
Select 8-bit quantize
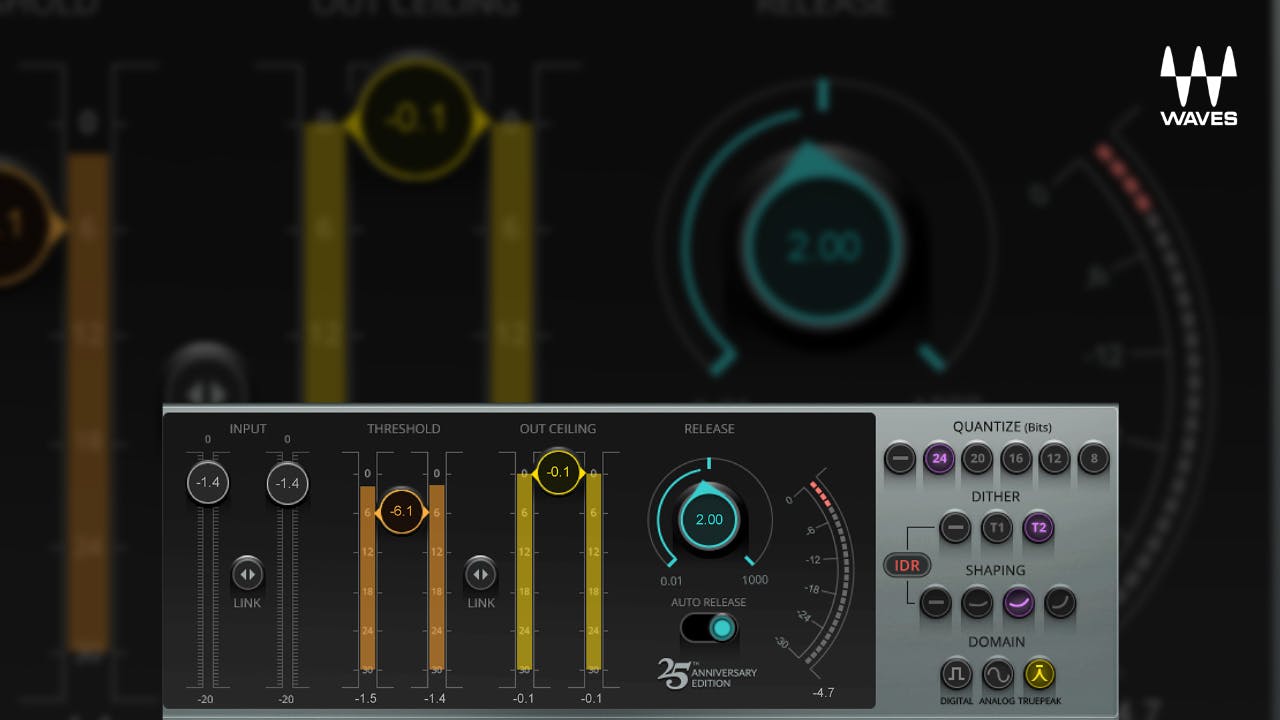1093,459
